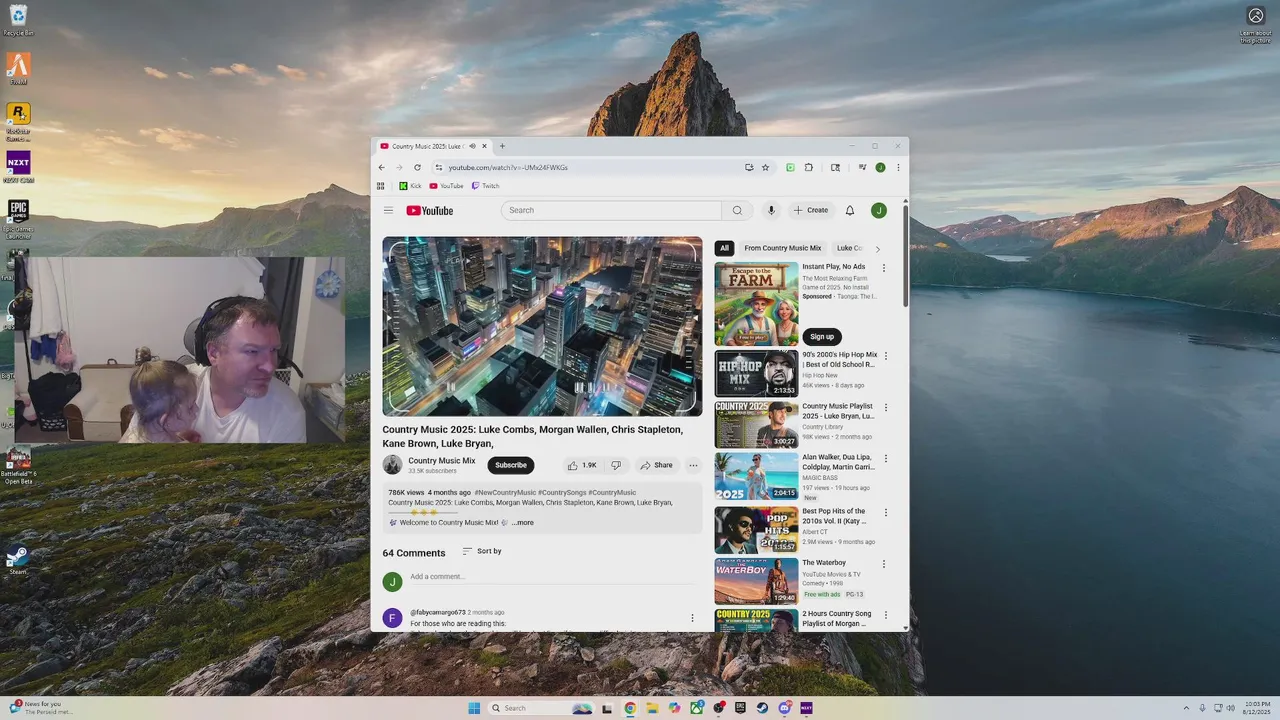Start voice search with the microphone icon
The height and width of the screenshot is (720, 1280).
771,210
